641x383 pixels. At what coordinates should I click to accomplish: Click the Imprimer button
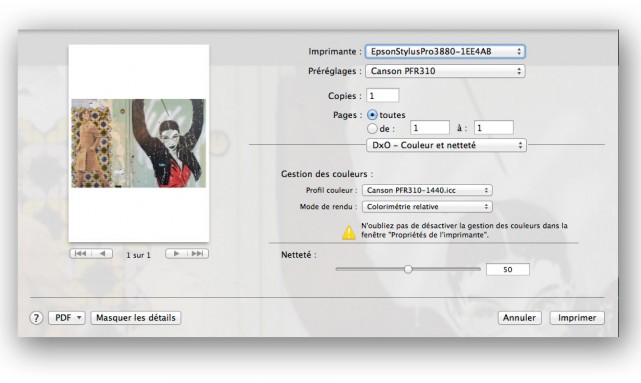point(577,318)
